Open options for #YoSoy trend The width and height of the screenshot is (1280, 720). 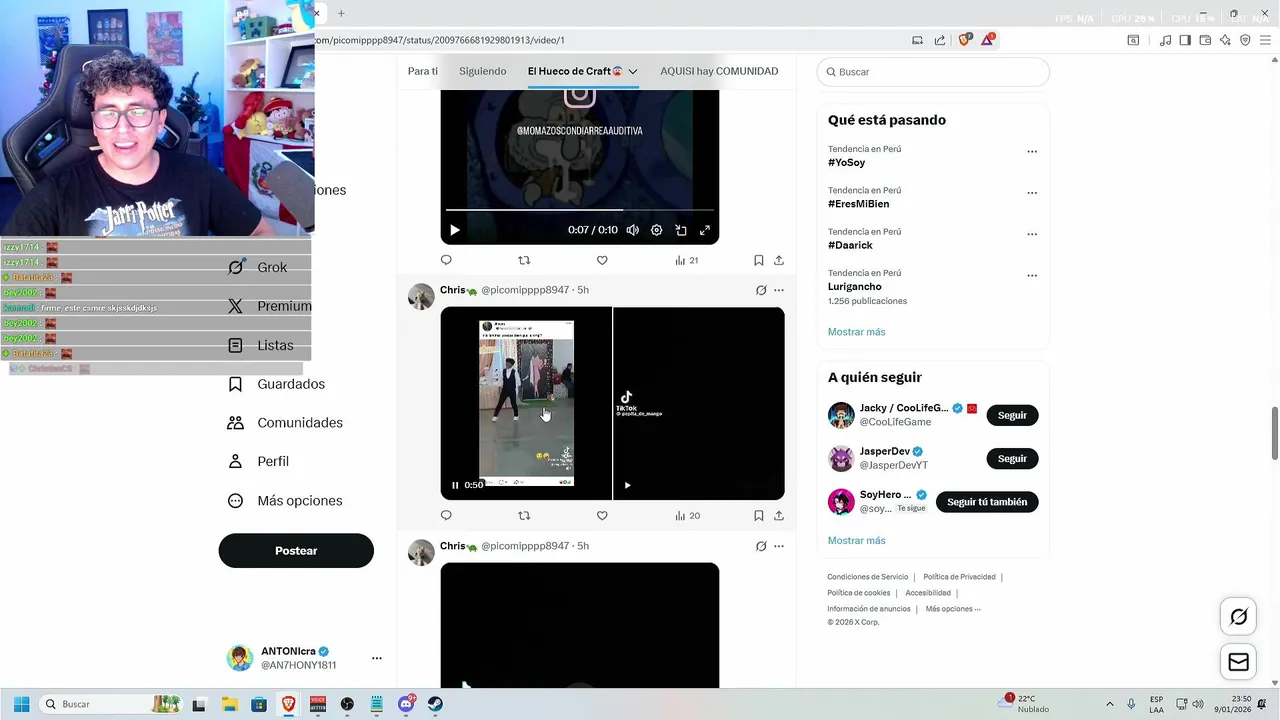pos(1032,152)
